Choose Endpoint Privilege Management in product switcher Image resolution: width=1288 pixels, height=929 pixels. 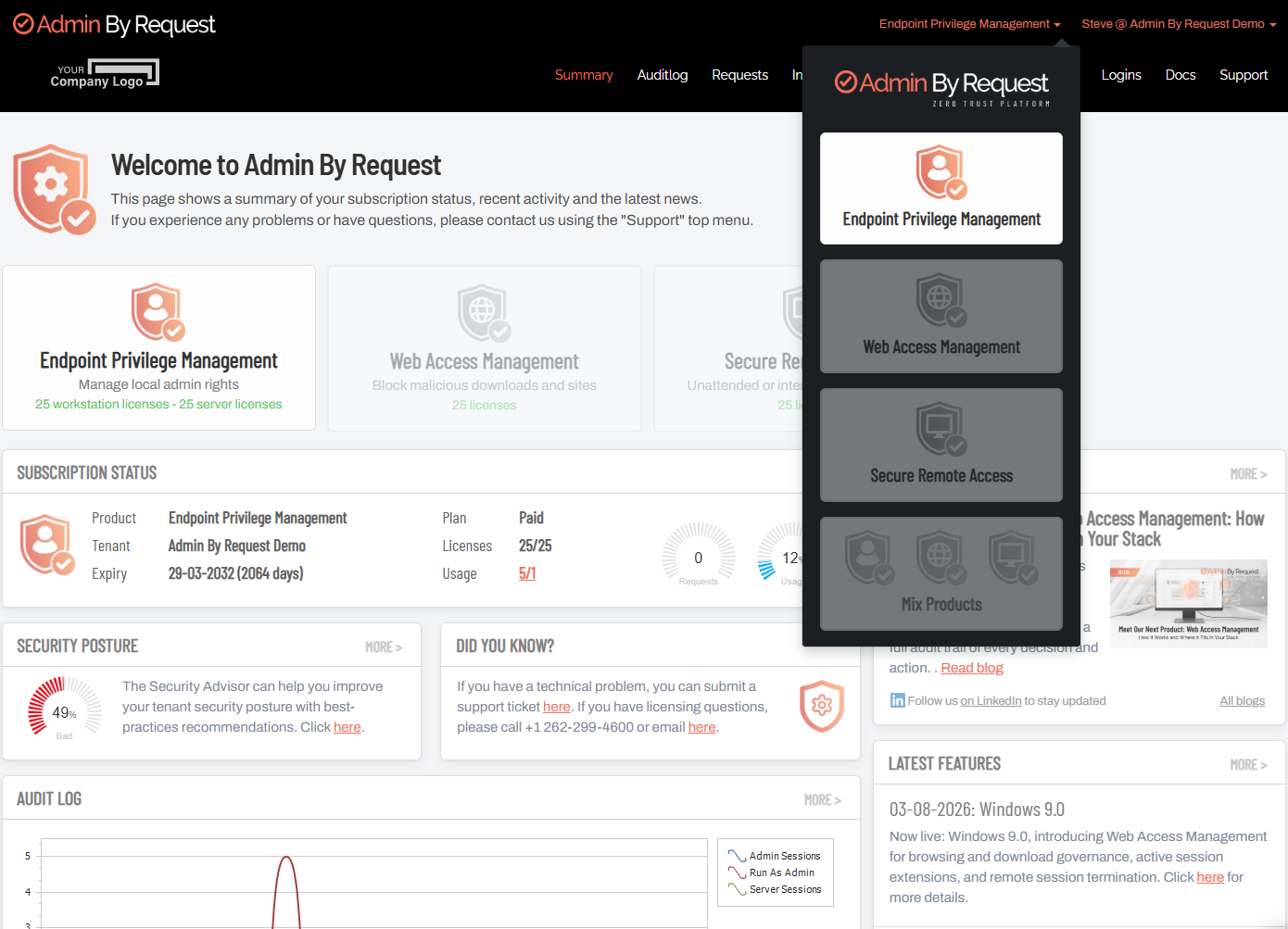coord(941,189)
